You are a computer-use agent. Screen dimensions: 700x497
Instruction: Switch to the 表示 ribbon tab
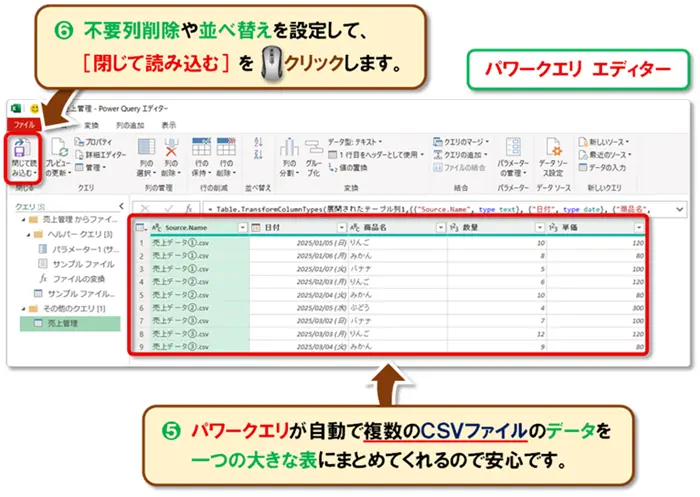[x=169, y=125]
